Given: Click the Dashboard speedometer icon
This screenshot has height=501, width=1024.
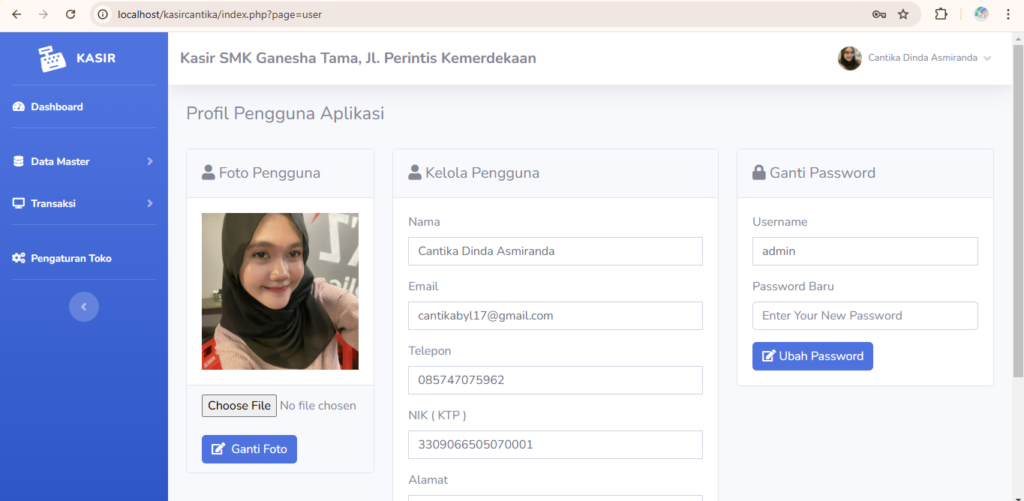Looking at the screenshot, I should 18,106.
